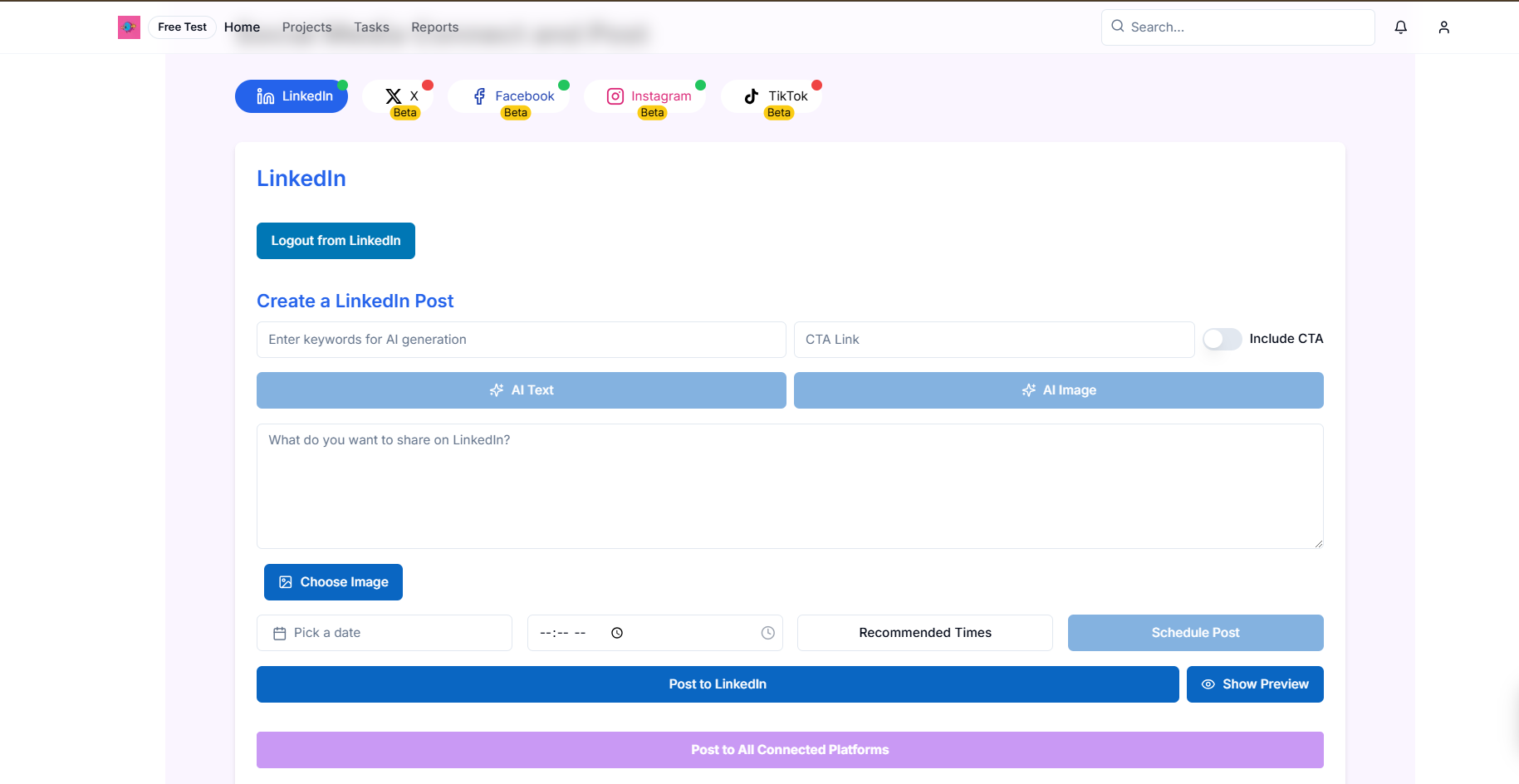The height and width of the screenshot is (784, 1519).
Task: Open the Projects menu item
Action: (306, 27)
